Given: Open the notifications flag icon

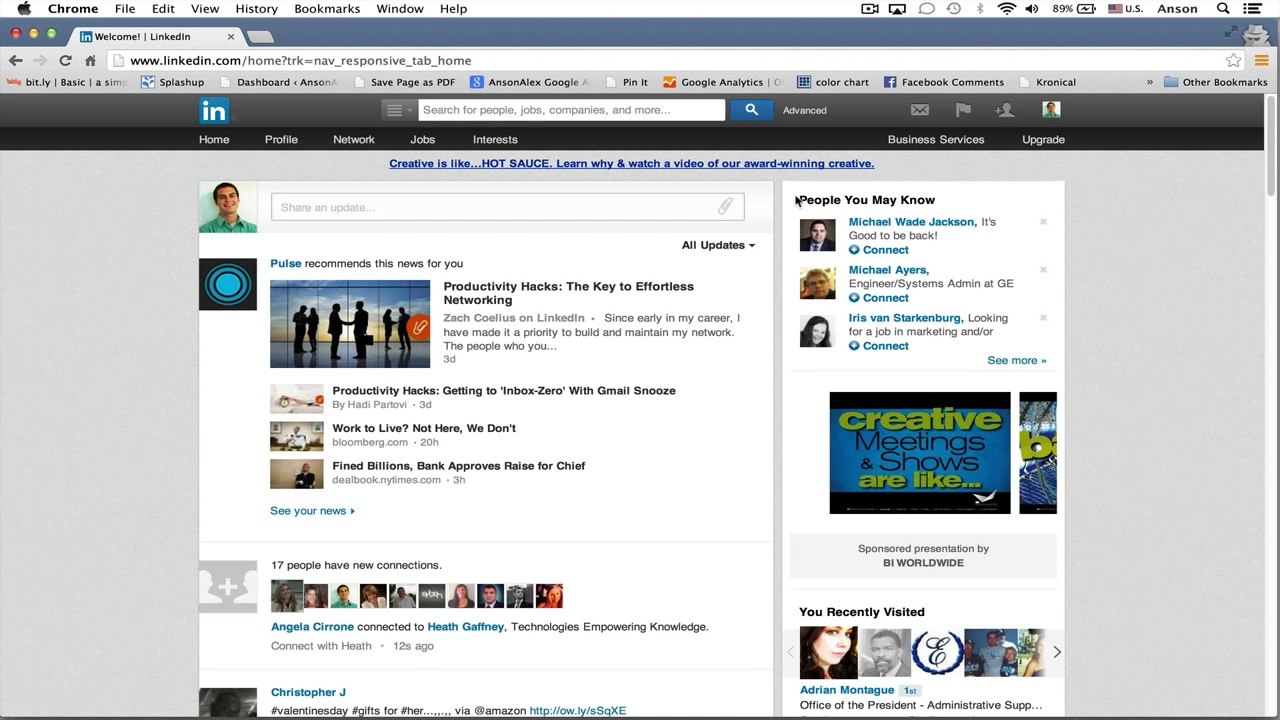Looking at the screenshot, I should click(963, 110).
